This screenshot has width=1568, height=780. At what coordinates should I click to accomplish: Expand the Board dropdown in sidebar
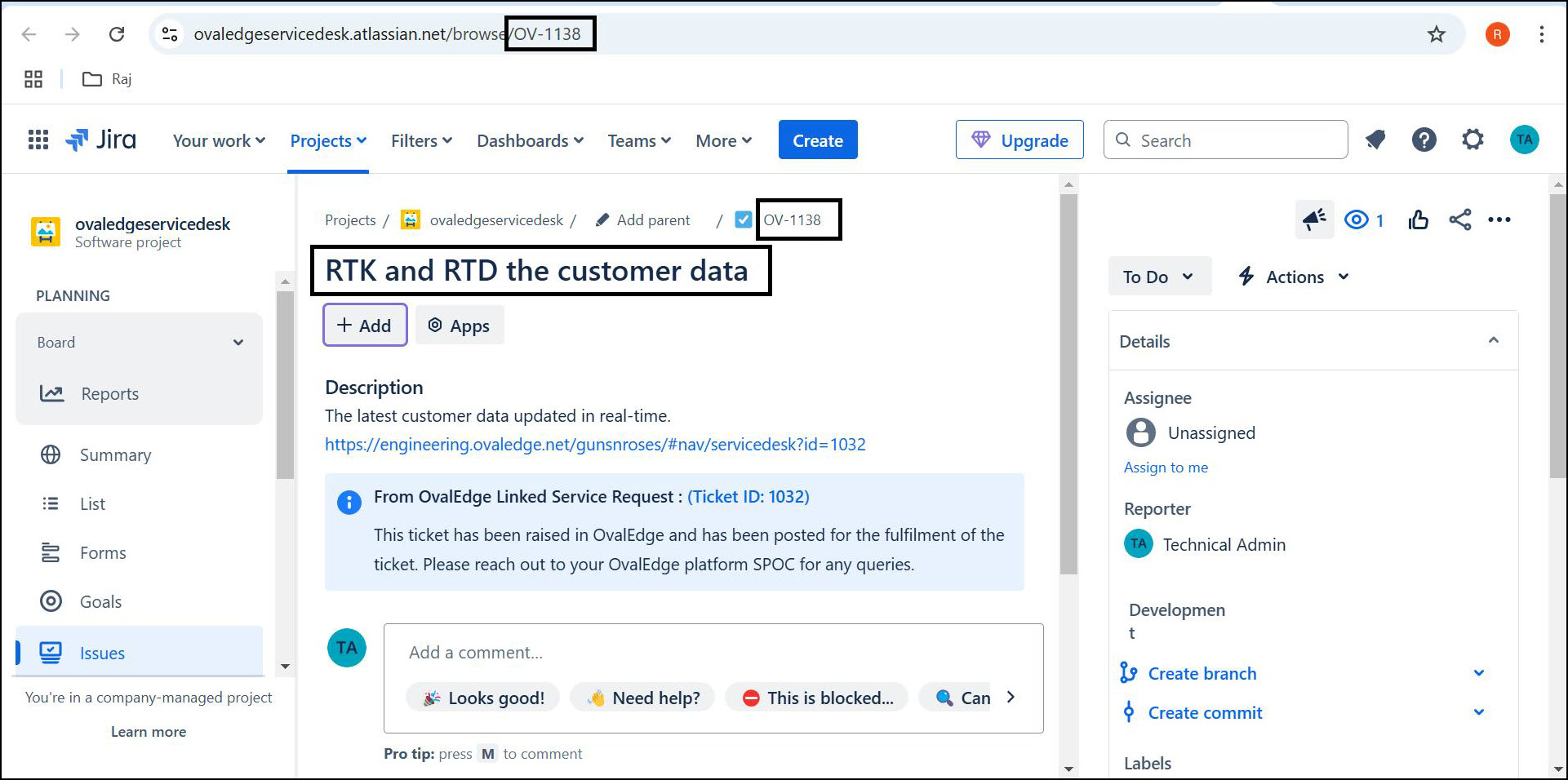pyautogui.click(x=238, y=343)
